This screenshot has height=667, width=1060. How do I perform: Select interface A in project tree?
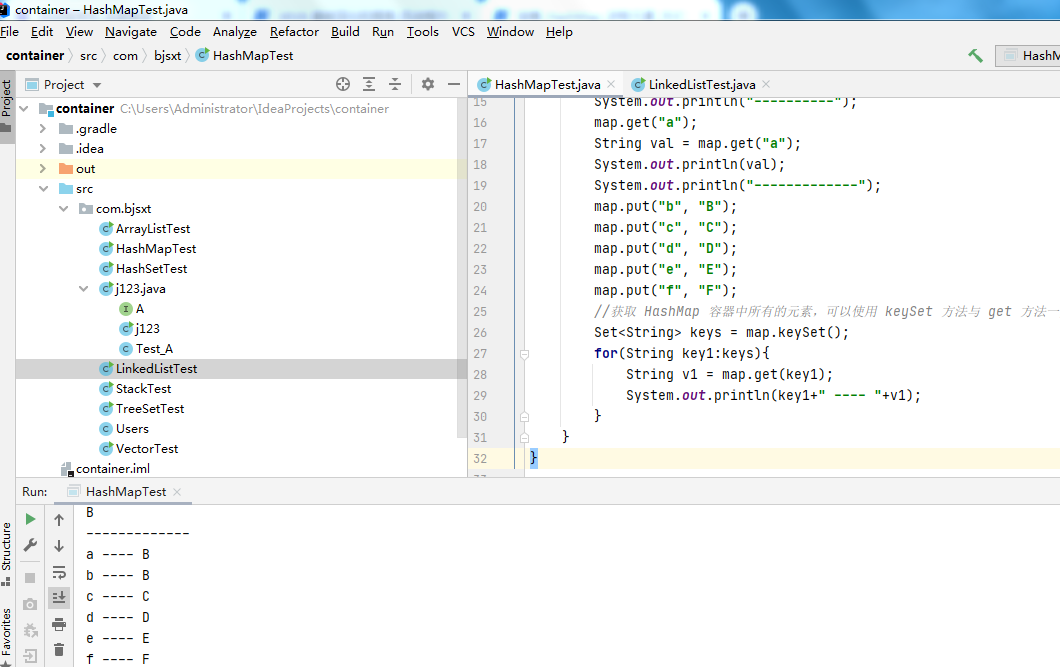(x=139, y=309)
